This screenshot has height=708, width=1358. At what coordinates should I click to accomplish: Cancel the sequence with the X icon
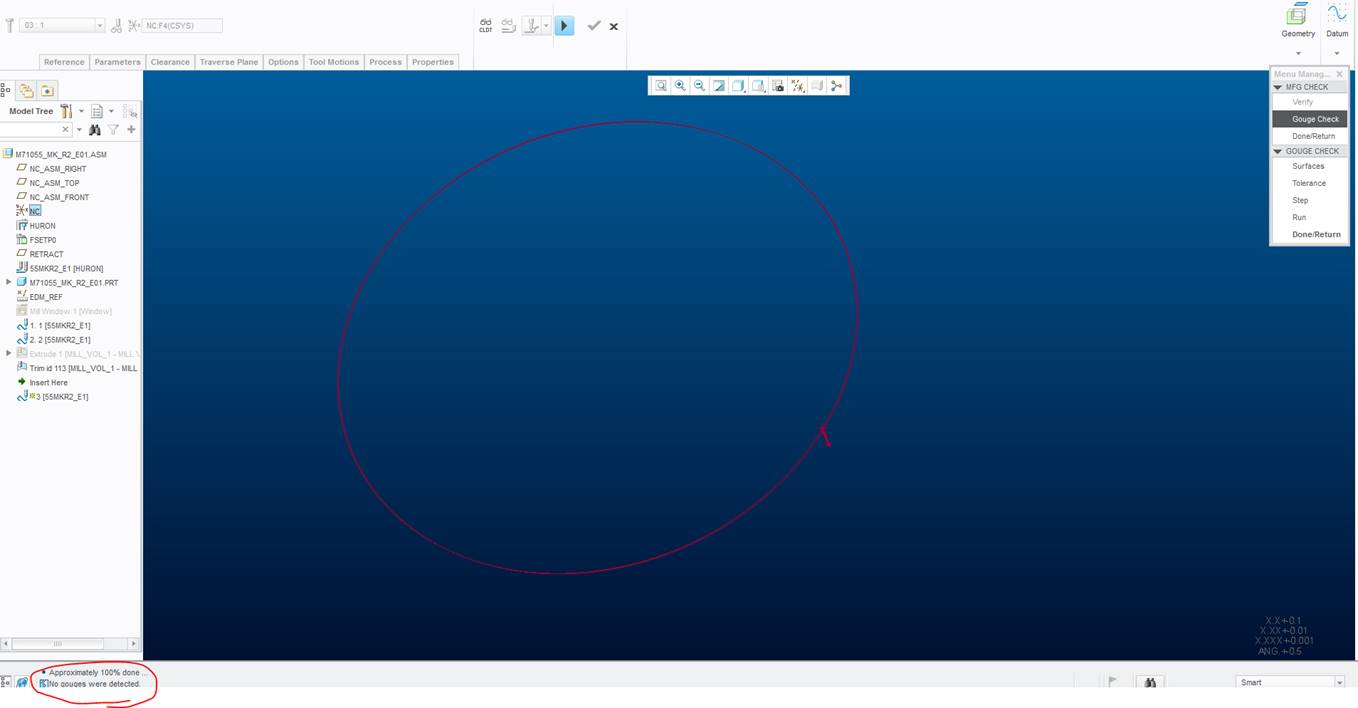[614, 26]
